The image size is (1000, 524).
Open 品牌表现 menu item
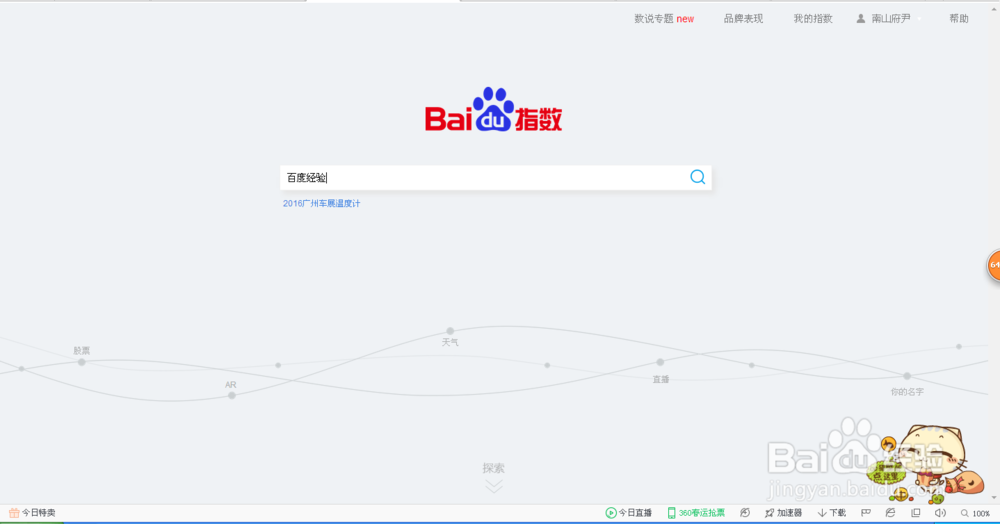[743, 18]
